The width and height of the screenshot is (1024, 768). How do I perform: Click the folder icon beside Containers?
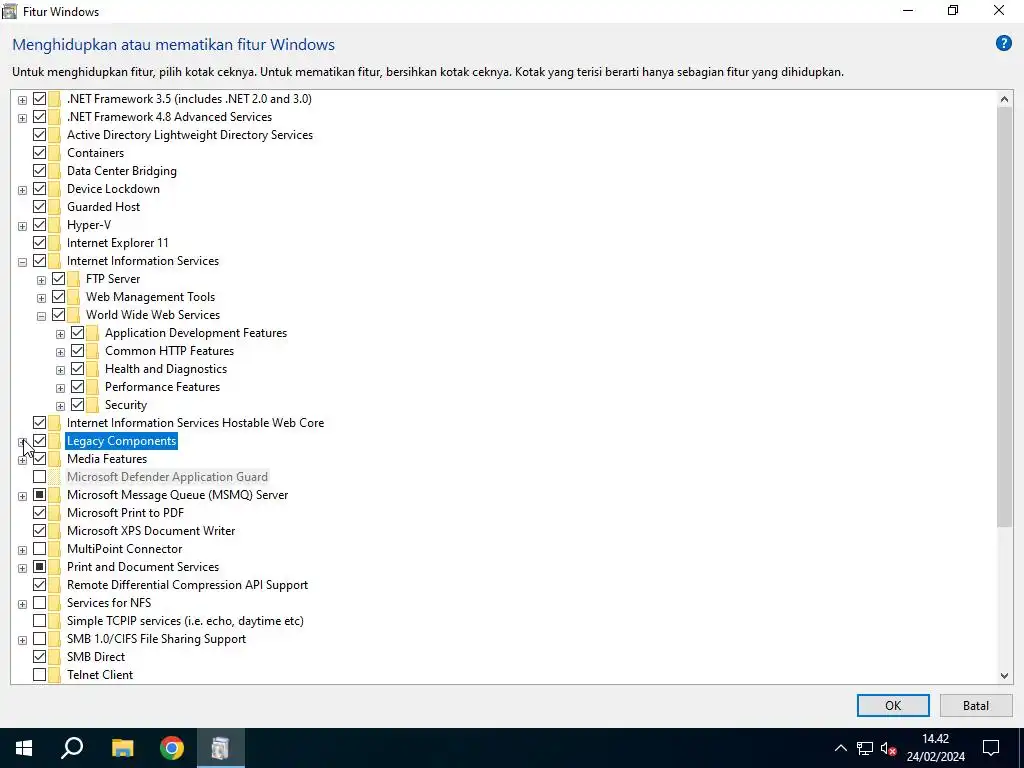pos(54,153)
